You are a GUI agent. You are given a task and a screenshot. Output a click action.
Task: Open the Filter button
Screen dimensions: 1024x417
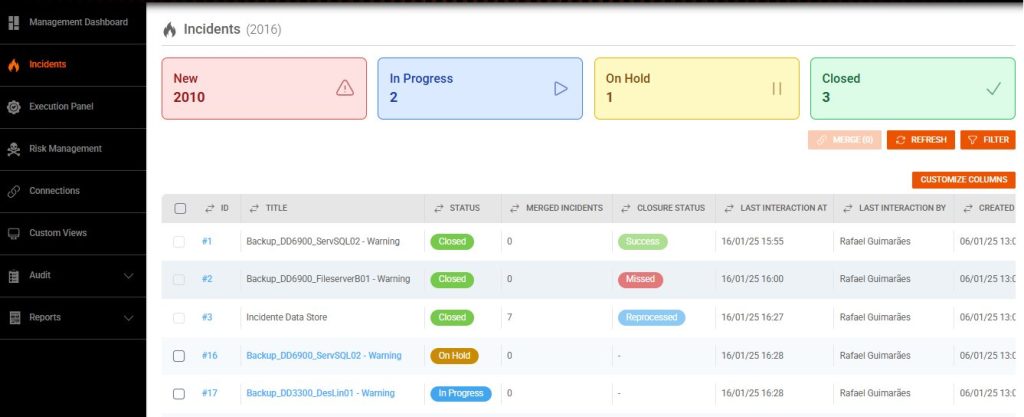pos(988,140)
